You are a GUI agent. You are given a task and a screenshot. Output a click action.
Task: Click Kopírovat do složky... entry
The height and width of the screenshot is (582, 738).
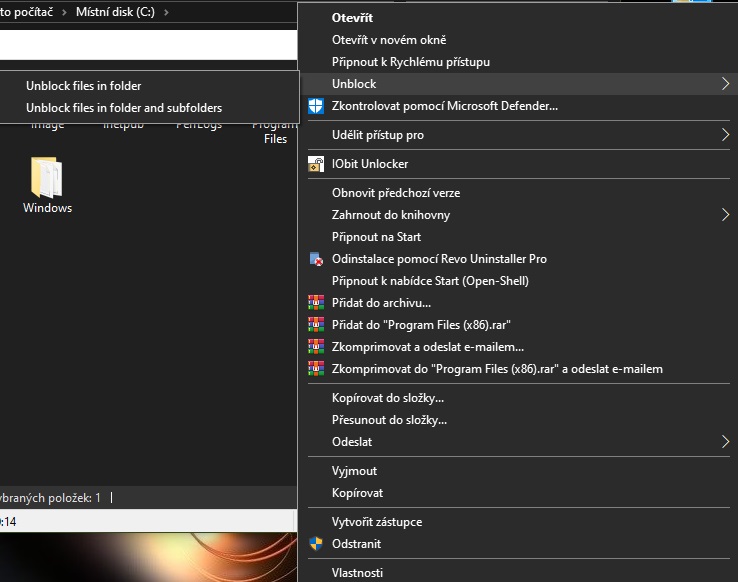388,398
